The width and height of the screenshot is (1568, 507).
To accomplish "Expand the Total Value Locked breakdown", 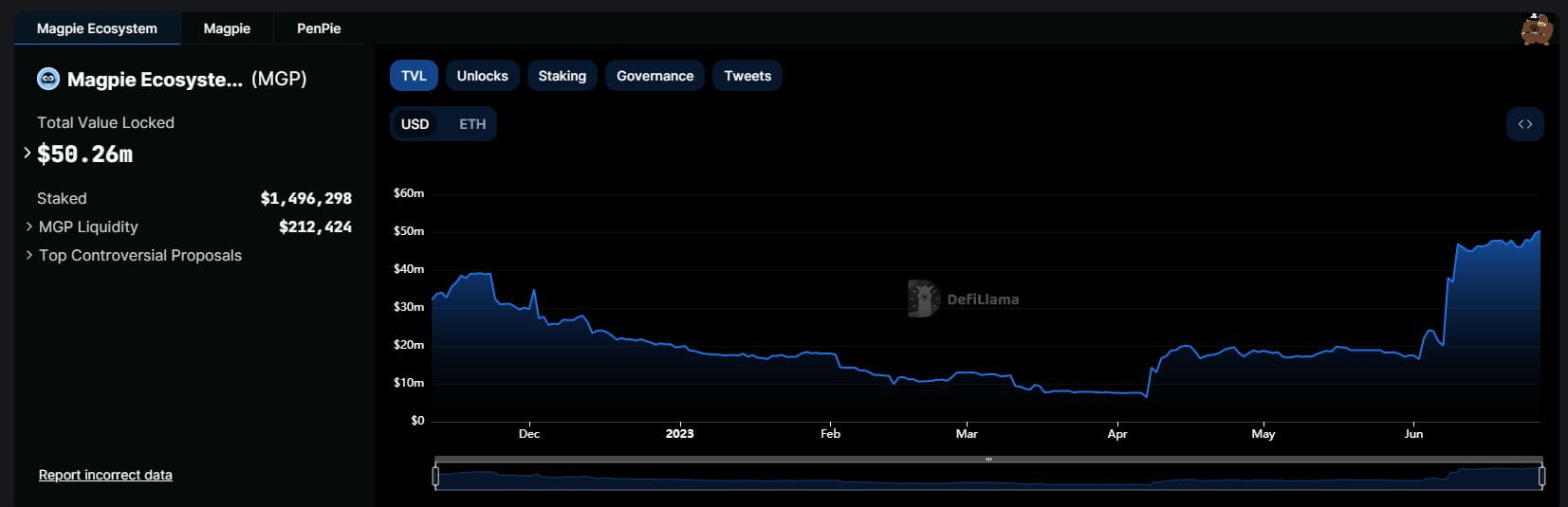I will coord(28,153).
